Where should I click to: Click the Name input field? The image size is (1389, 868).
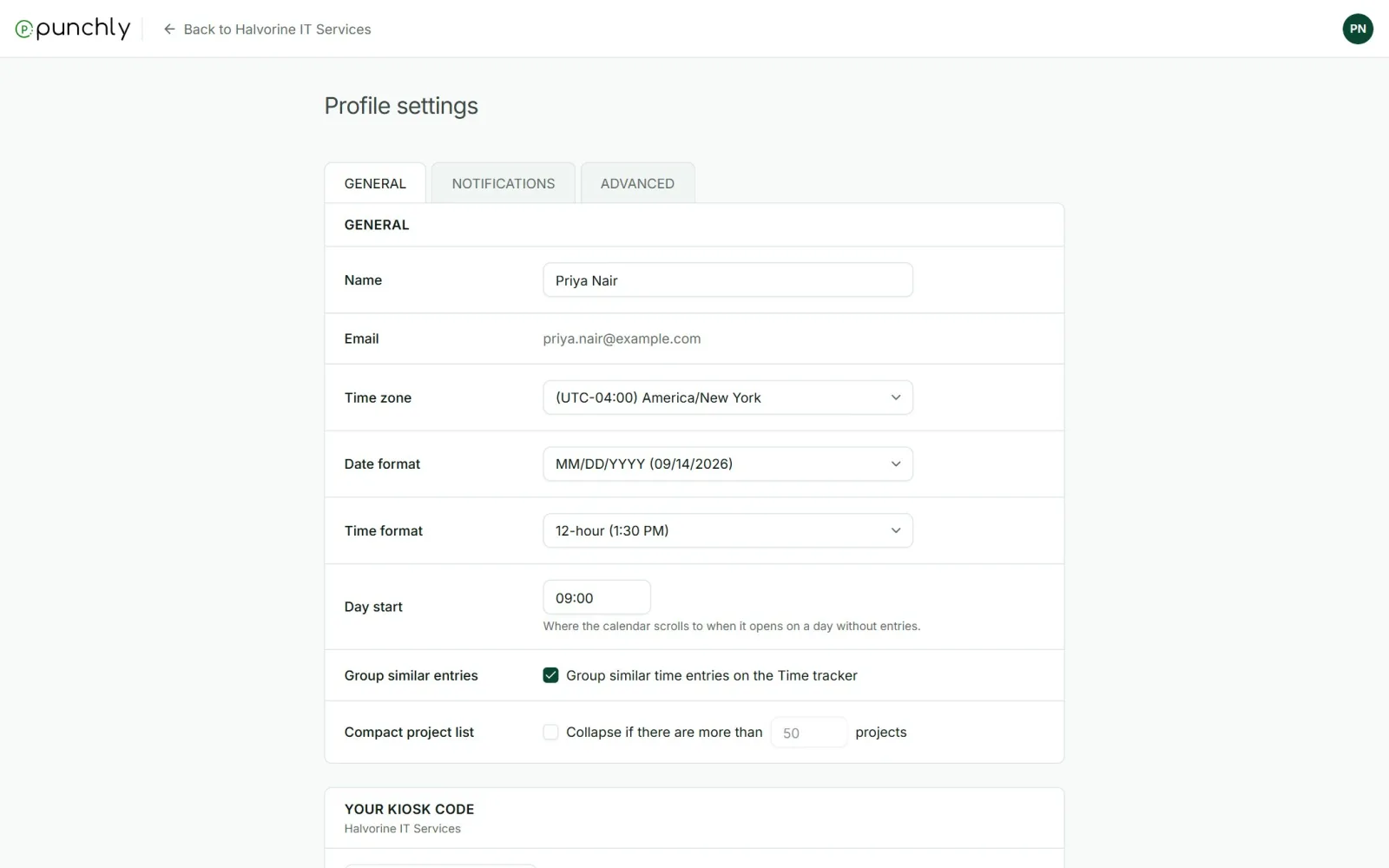[727, 280]
